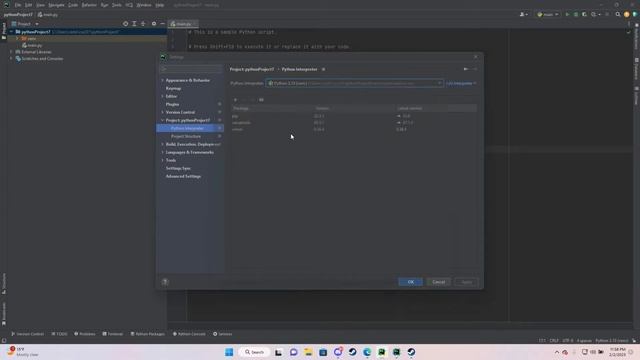
Task: Open the File menu
Action: 18,5
